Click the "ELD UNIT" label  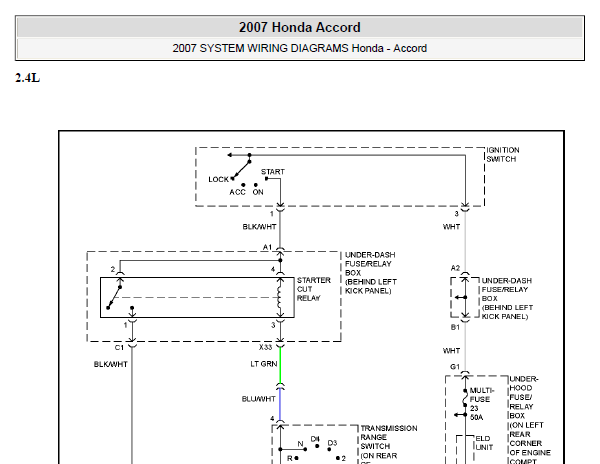click(484, 443)
